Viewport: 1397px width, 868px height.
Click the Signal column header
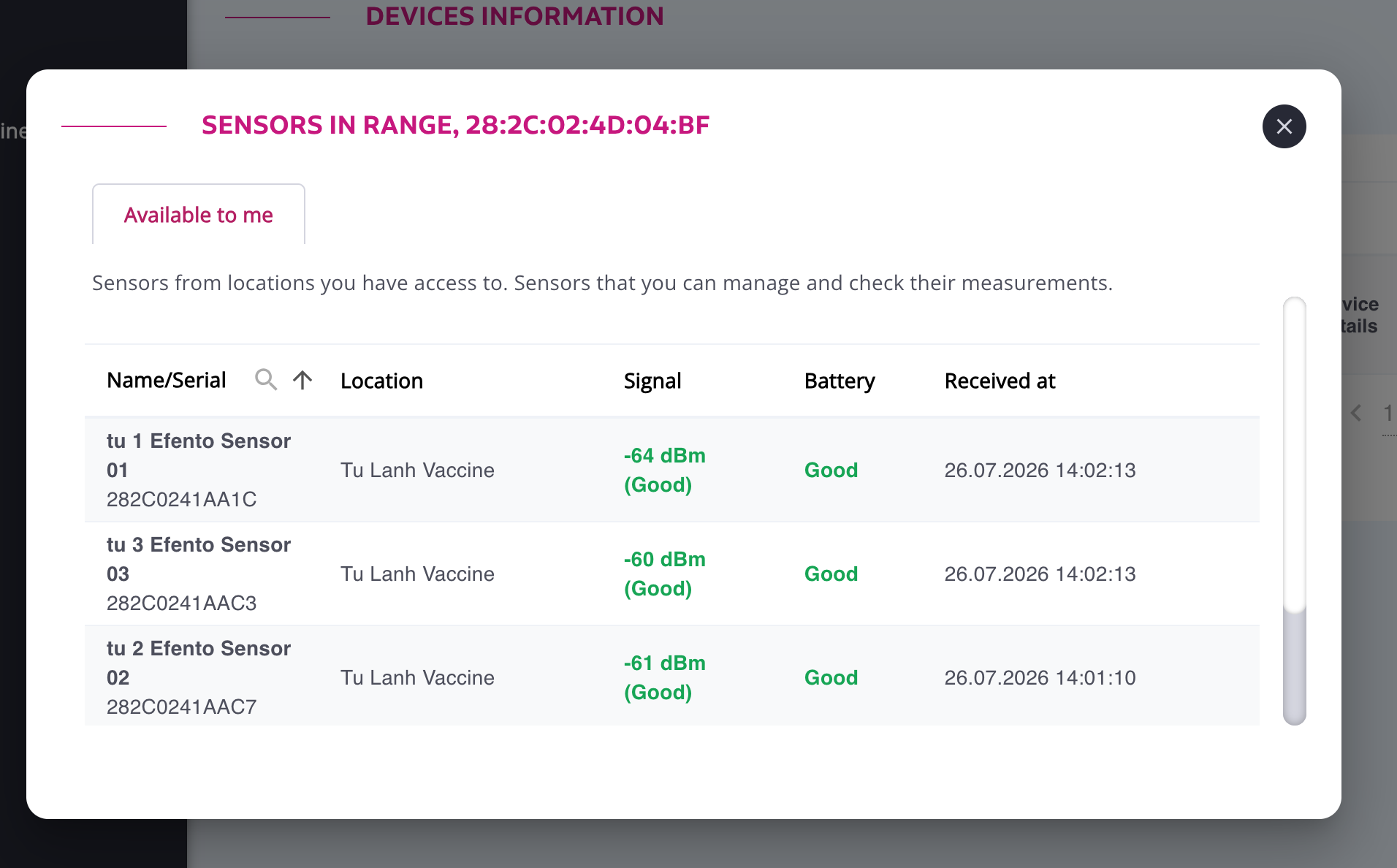(652, 381)
